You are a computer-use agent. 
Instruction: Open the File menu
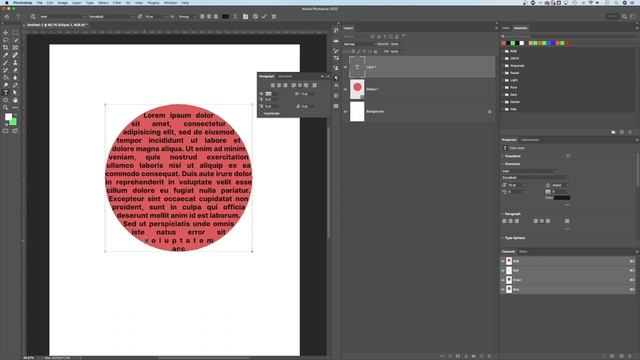coord(40,2)
